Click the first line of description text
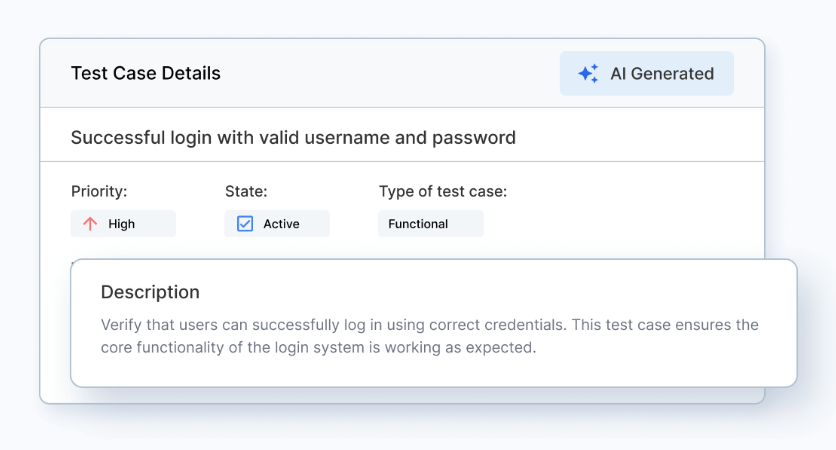This screenshot has height=450, width=836. point(429,325)
